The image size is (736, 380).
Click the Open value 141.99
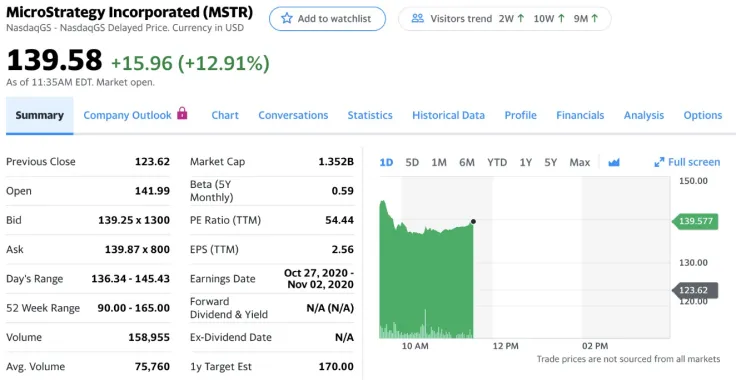[152, 191]
